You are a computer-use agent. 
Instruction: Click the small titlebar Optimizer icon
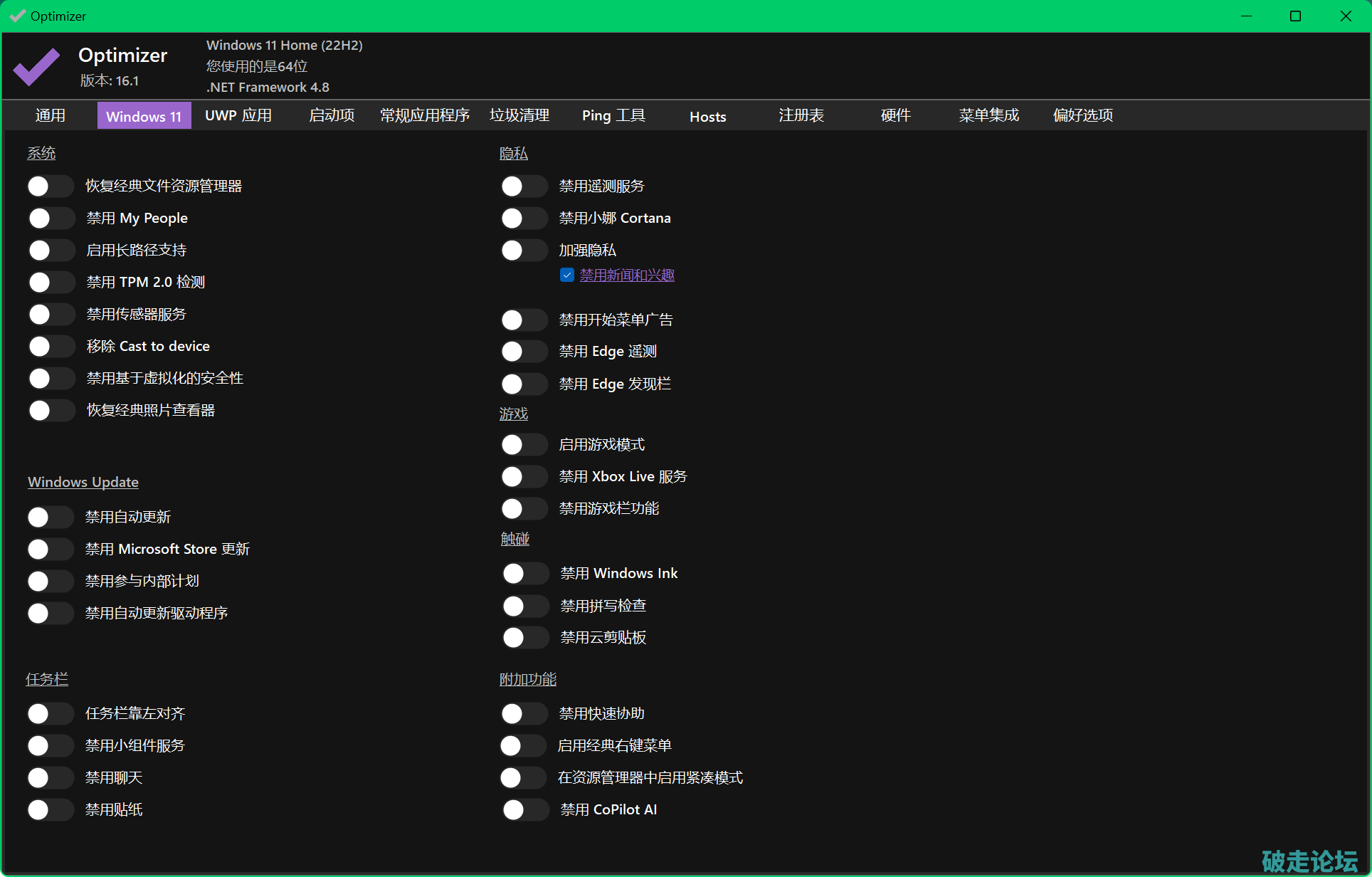click(x=17, y=16)
